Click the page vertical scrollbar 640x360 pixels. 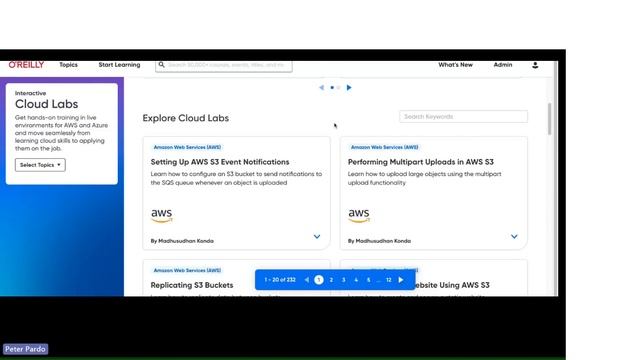click(549, 119)
